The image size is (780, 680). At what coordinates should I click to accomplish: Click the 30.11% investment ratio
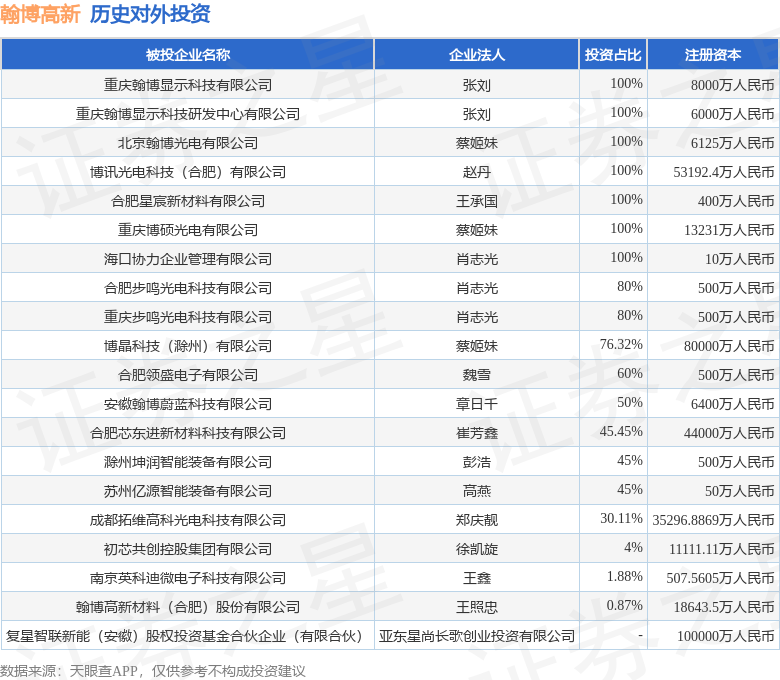pyautogui.click(x=621, y=518)
